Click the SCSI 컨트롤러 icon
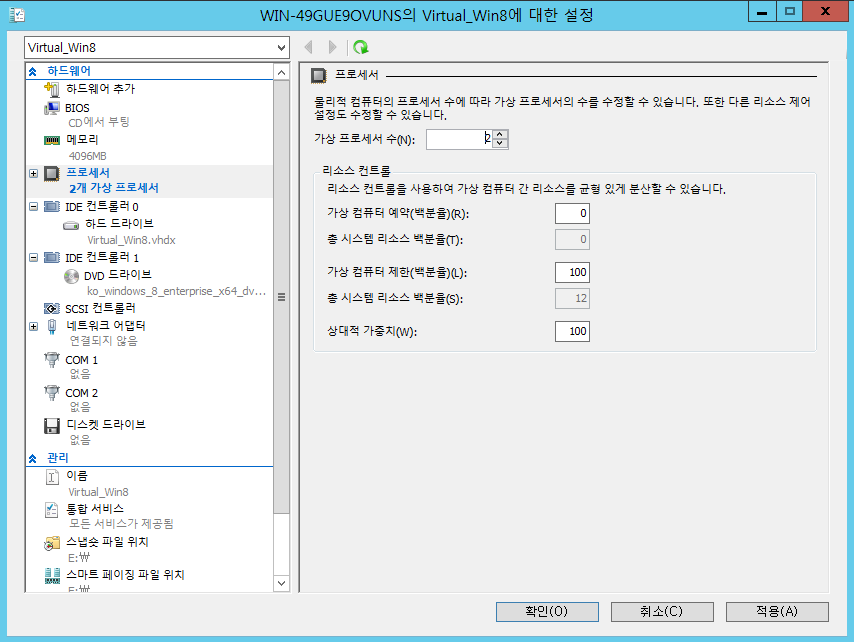The height and width of the screenshot is (642, 854). click(x=52, y=308)
